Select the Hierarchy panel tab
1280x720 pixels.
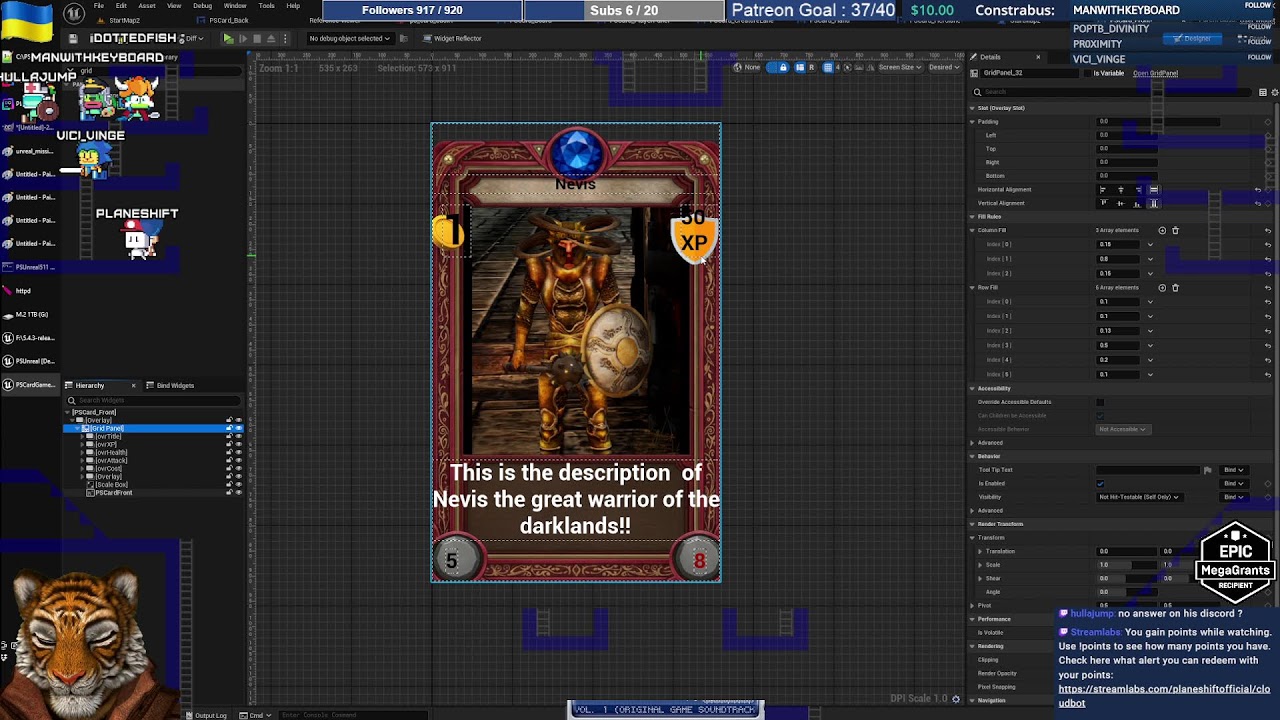click(x=90, y=385)
